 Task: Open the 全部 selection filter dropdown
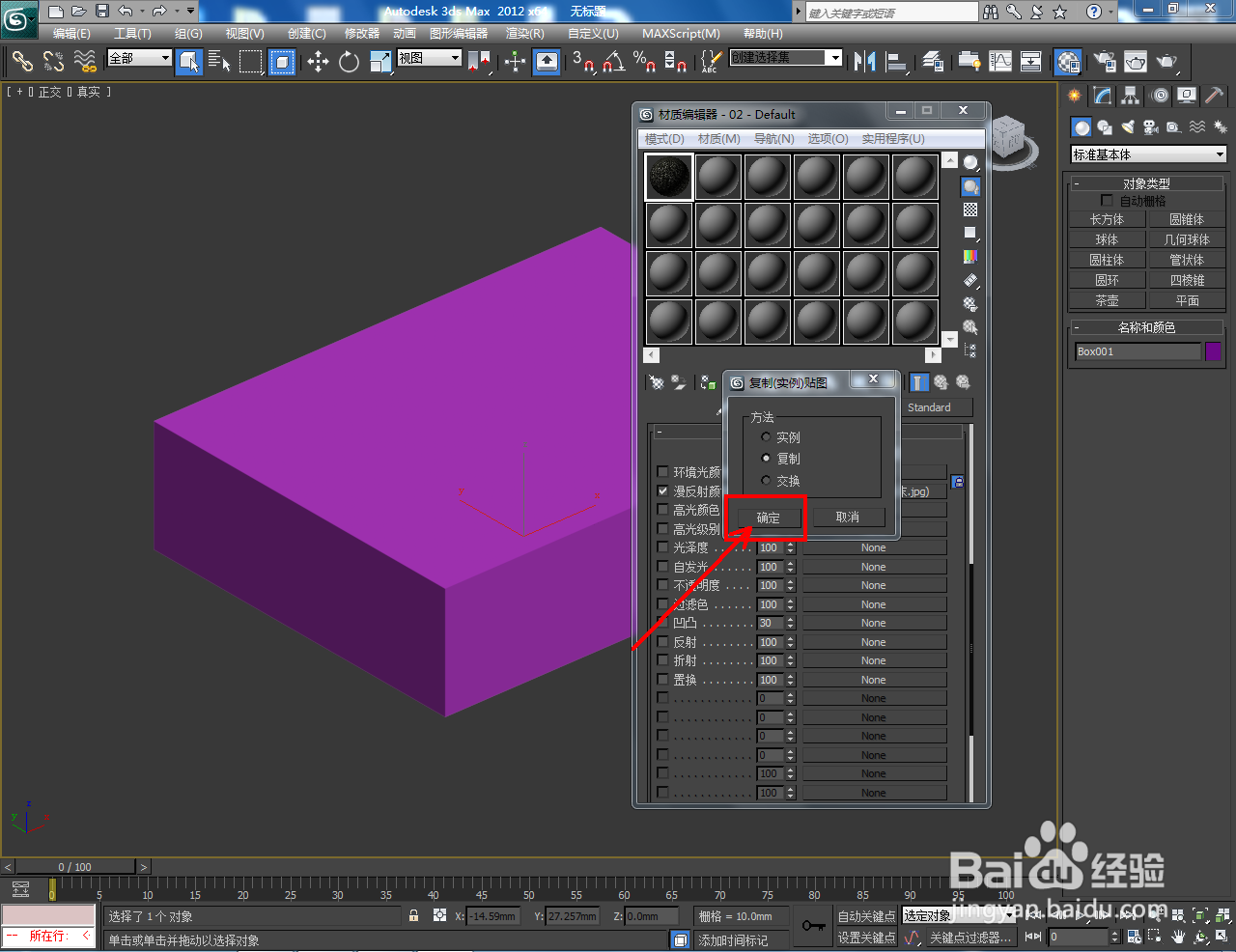pos(139,58)
